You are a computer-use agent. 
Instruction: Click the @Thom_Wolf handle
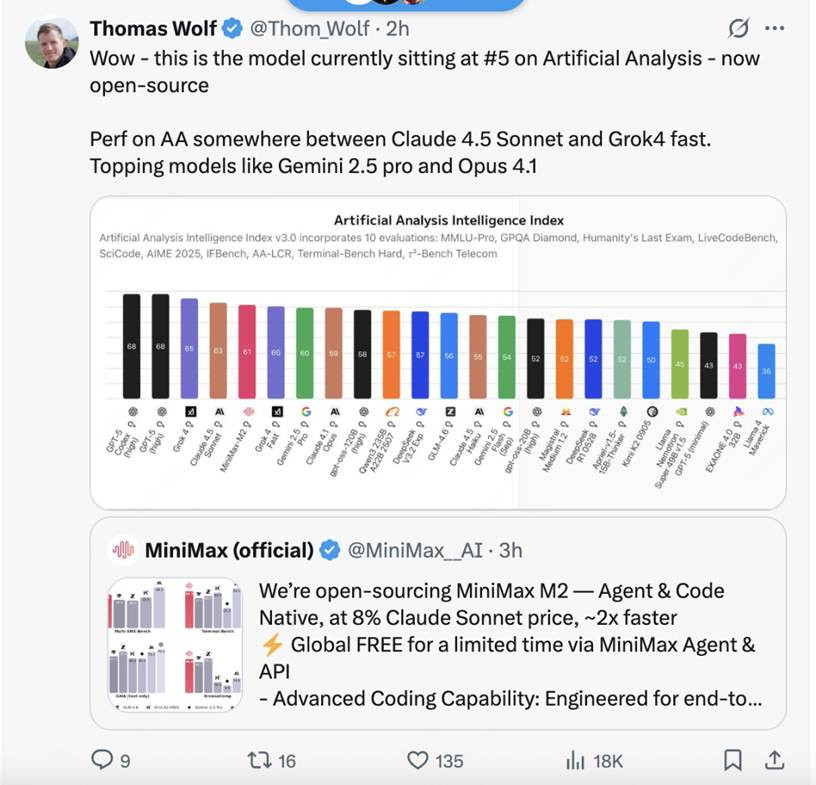[x=310, y=29]
